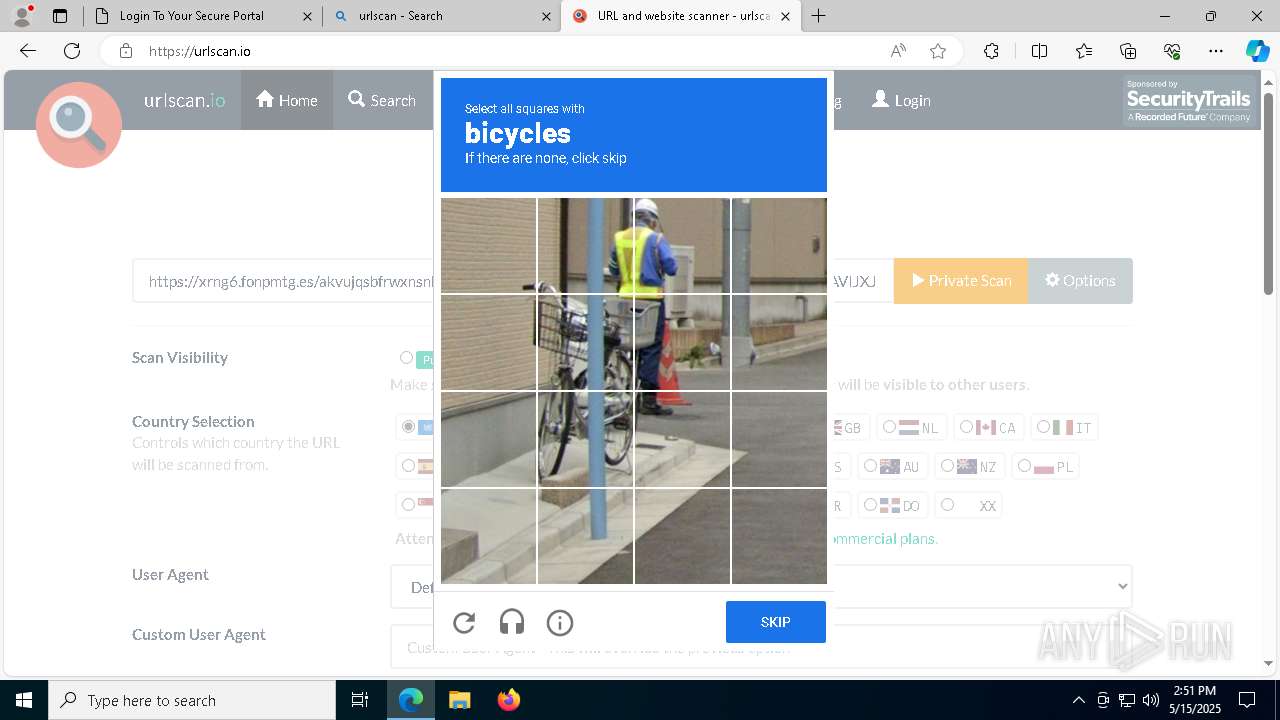
Task: Close the URL and website scanner tab
Action: click(x=785, y=16)
